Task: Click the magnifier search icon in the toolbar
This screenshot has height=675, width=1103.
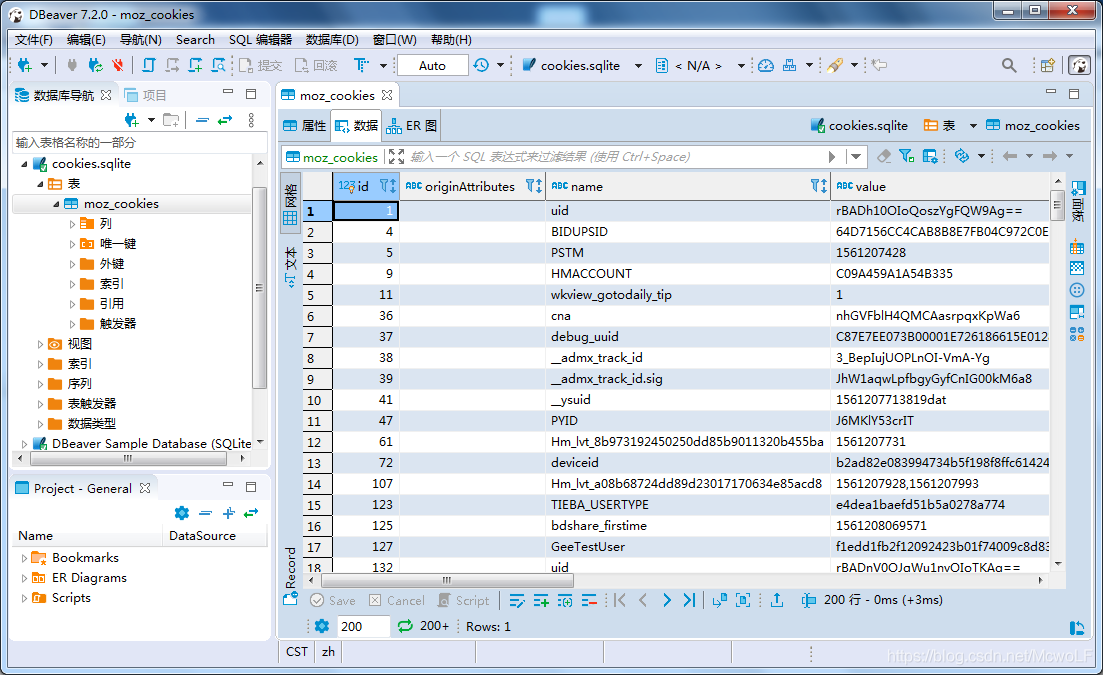Action: [x=1009, y=65]
